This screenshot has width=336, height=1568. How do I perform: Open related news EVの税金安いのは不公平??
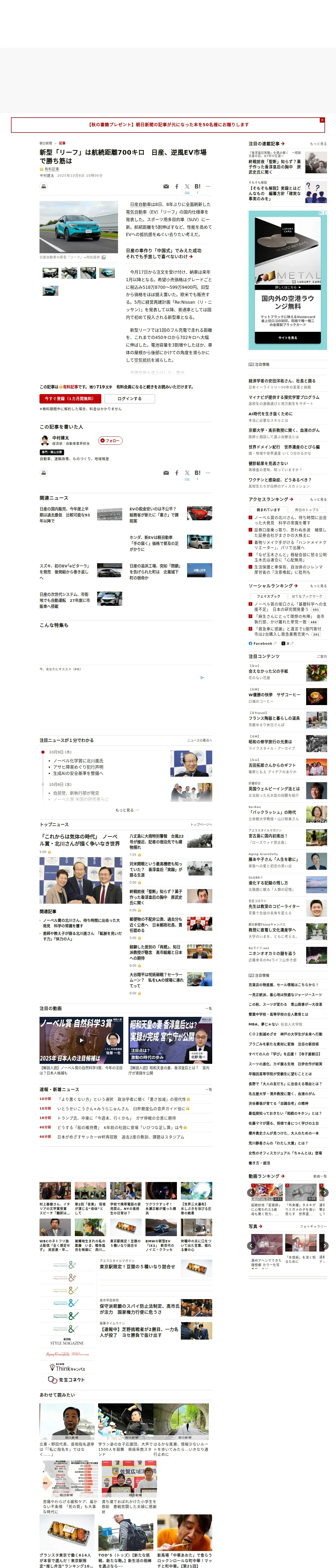coord(154,515)
